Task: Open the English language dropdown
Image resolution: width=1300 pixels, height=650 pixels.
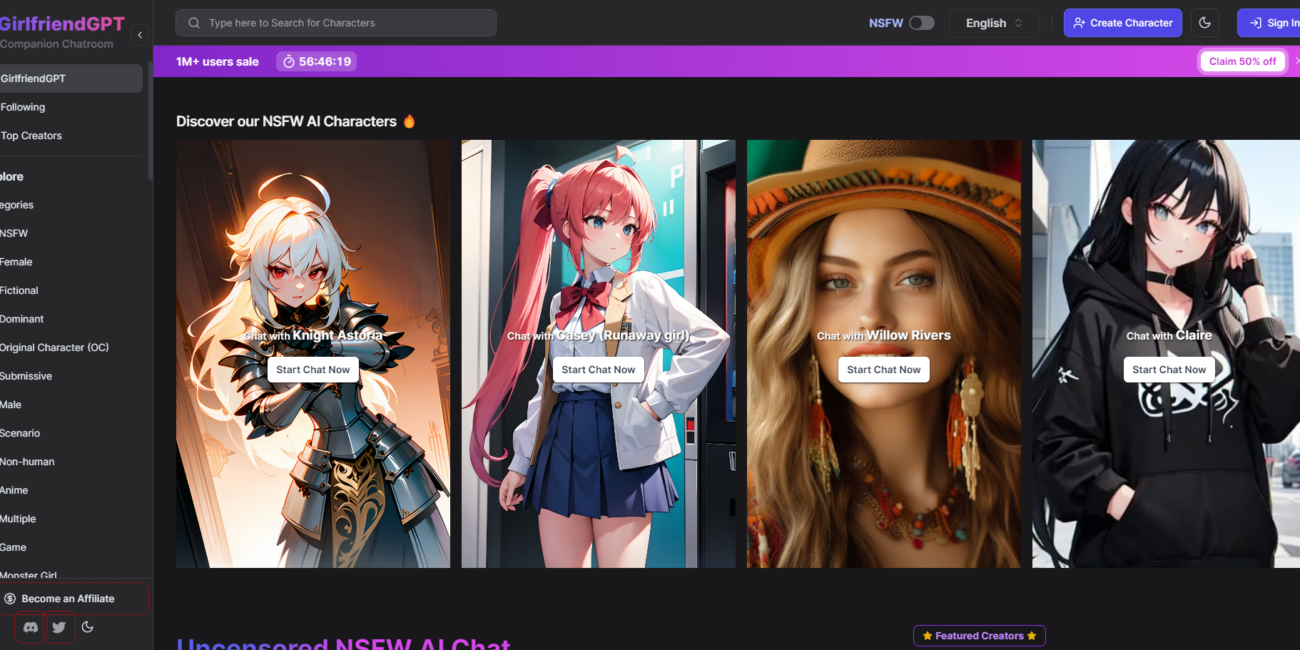Action: tap(994, 23)
